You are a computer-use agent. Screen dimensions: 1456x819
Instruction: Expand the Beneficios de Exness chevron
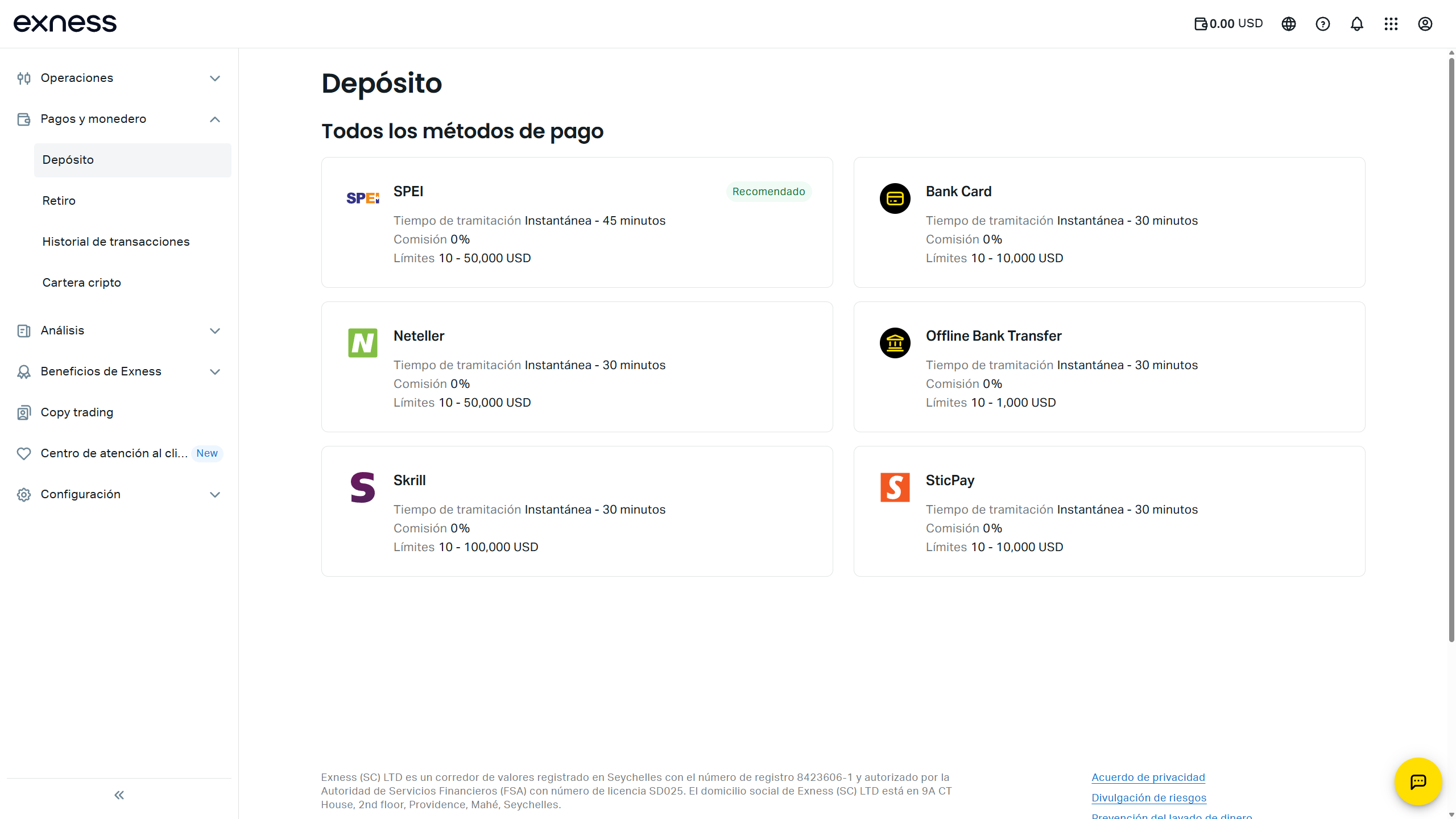click(215, 371)
